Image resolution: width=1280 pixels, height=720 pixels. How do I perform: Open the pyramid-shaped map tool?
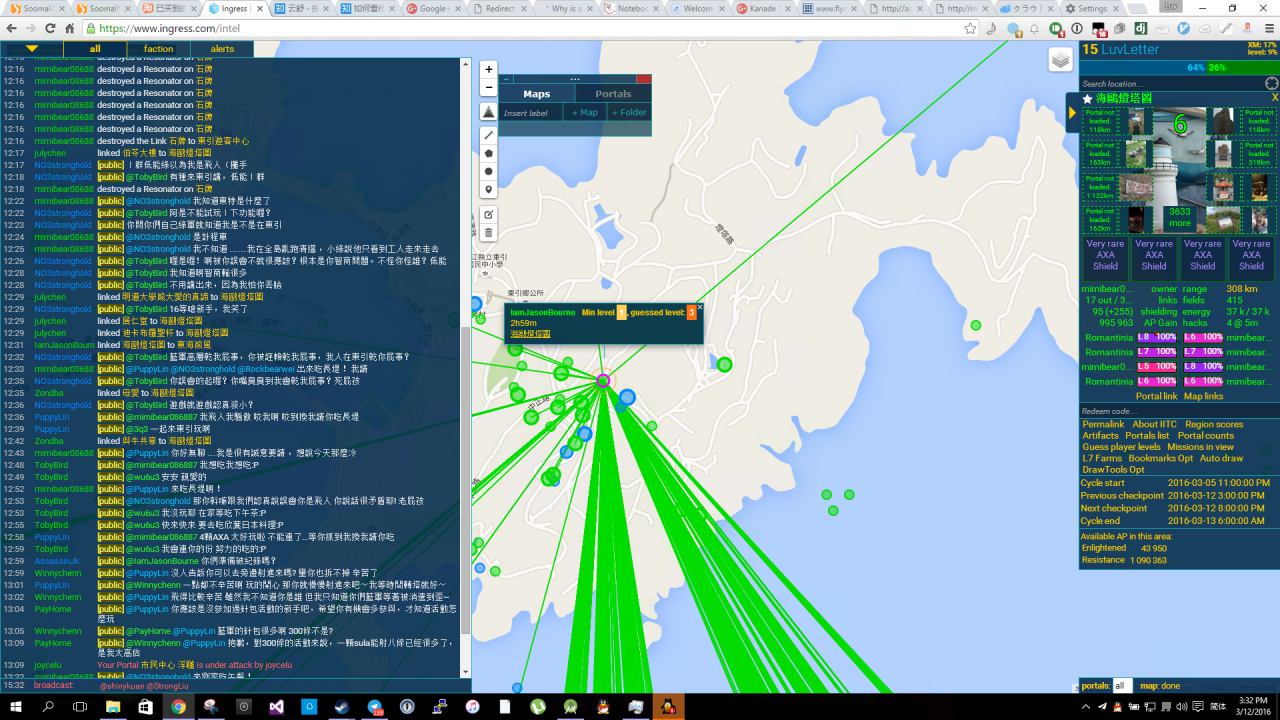tap(489, 112)
